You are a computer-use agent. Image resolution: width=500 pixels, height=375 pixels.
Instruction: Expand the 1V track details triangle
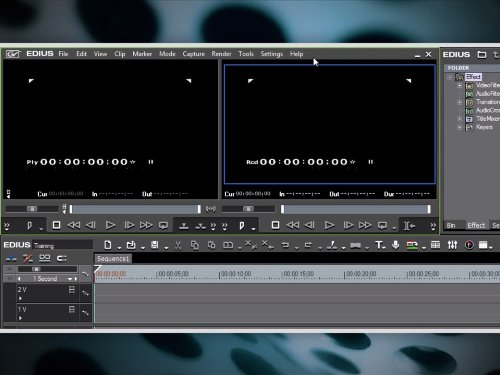[21, 318]
